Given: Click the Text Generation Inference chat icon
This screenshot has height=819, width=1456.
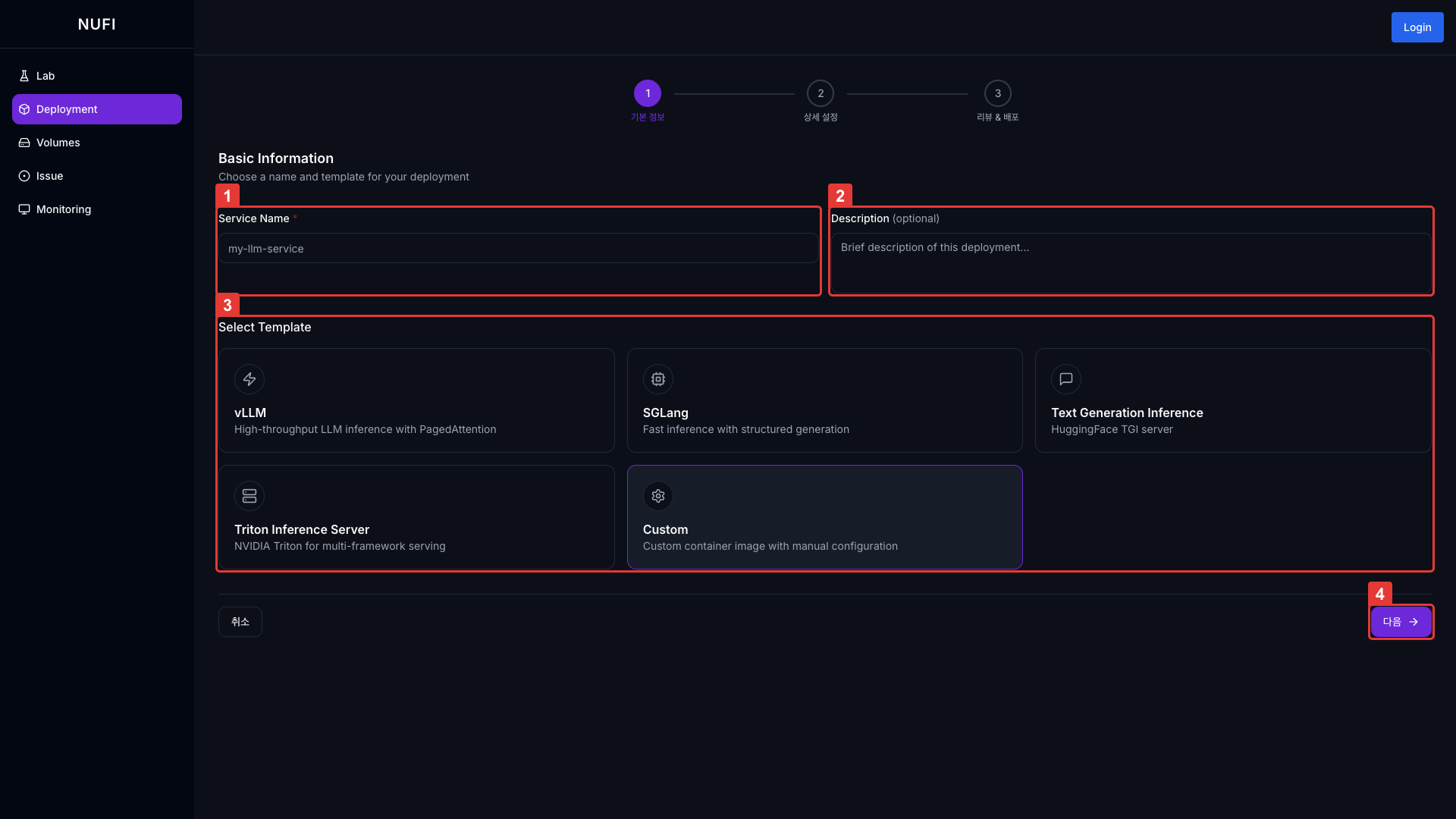Looking at the screenshot, I should click(1065, 379).
